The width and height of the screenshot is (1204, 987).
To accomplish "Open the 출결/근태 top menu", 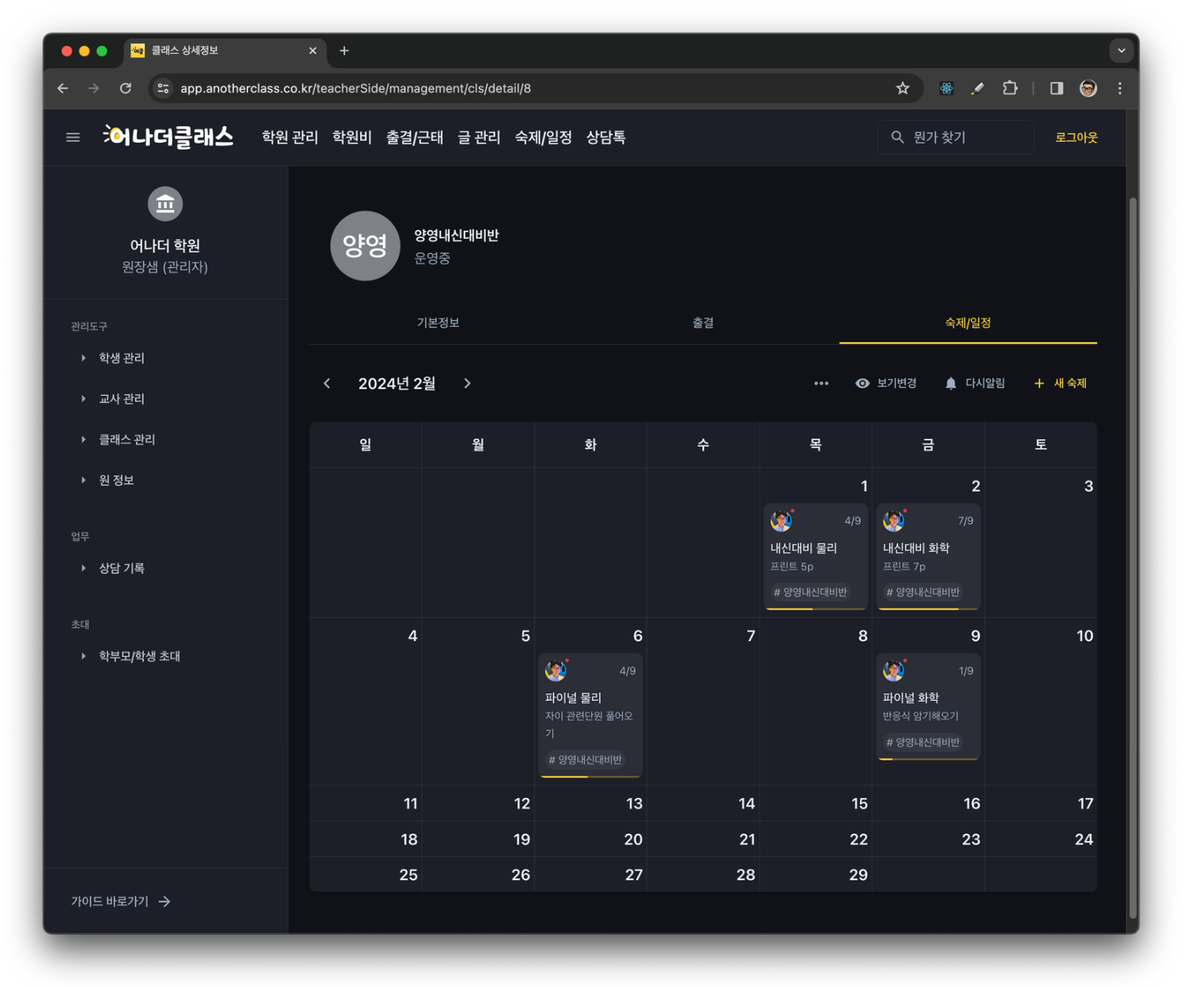I will (x=415, y=138).
